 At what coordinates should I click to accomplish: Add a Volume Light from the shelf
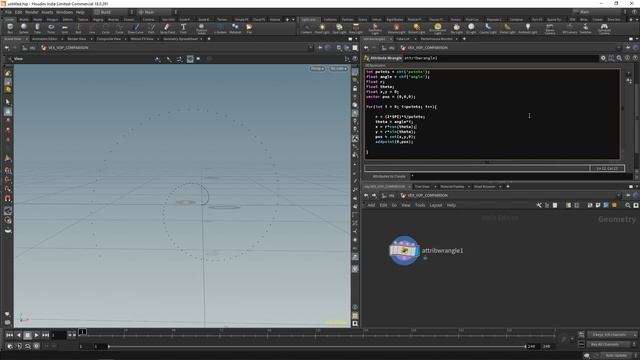396,29
